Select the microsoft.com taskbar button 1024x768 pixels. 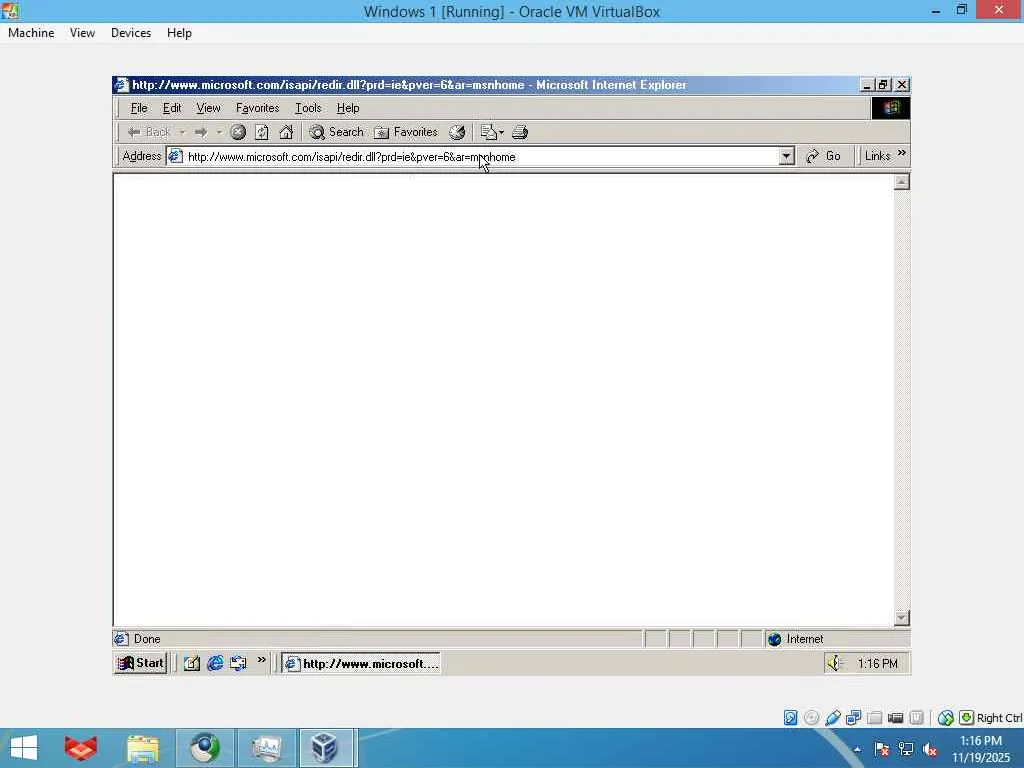[361, 664]
